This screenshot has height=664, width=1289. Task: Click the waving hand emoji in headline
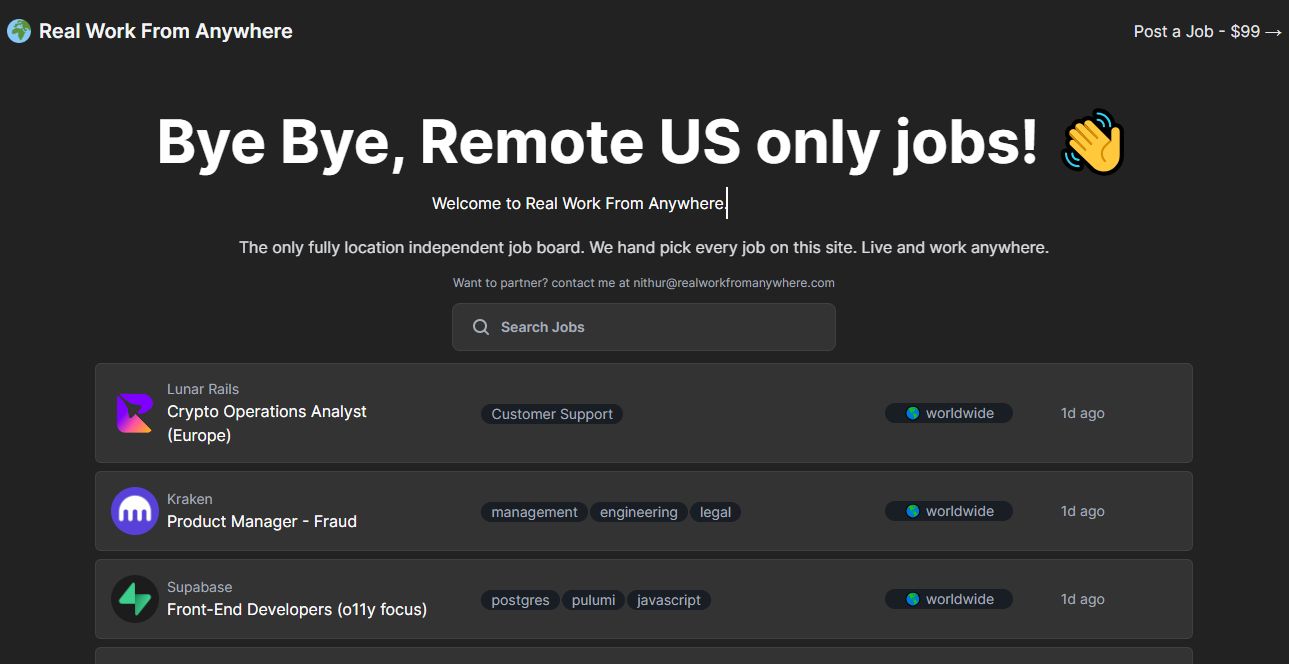(x=1092, y=142)
